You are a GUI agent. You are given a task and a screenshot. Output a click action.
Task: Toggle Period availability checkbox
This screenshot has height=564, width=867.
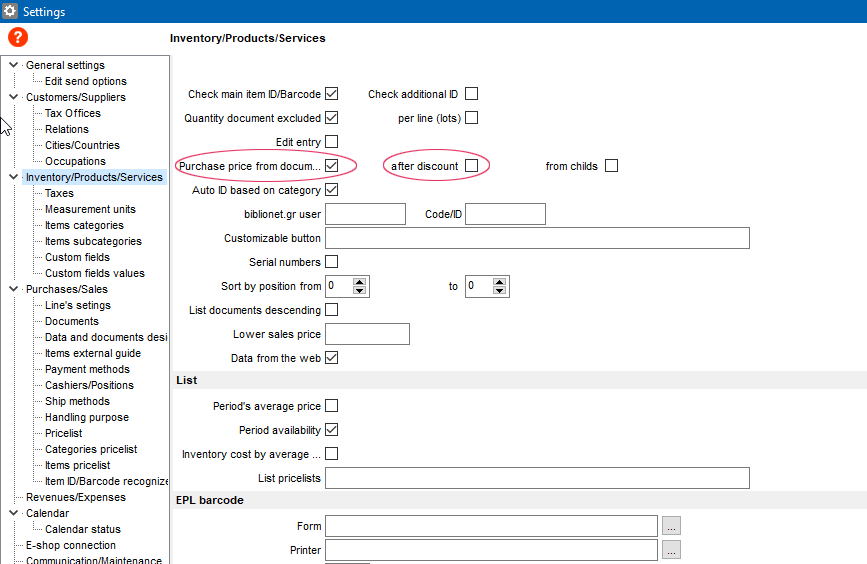(332, 430)
